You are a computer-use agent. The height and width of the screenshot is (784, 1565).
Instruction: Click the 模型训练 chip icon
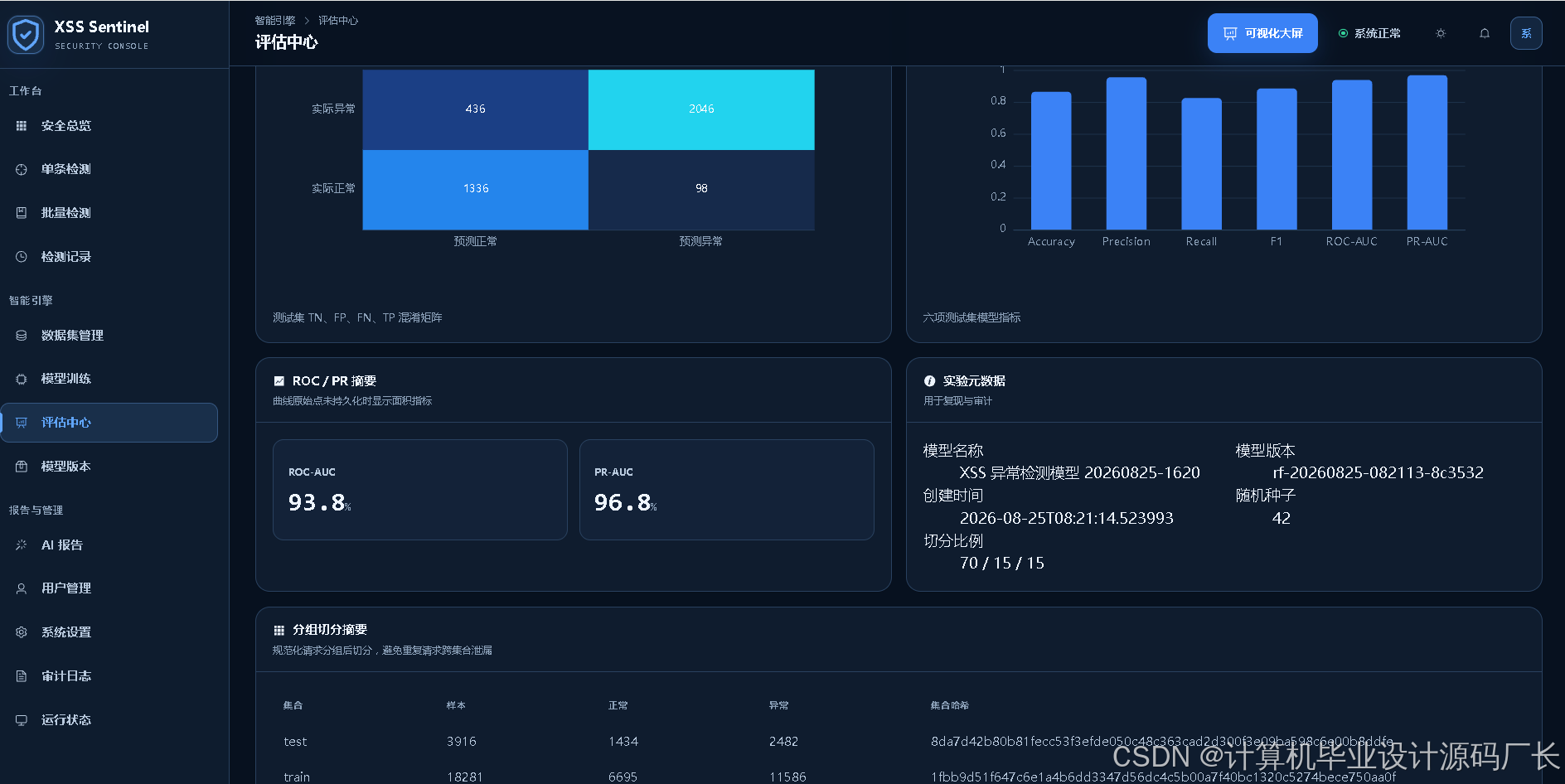click(22, 379)
